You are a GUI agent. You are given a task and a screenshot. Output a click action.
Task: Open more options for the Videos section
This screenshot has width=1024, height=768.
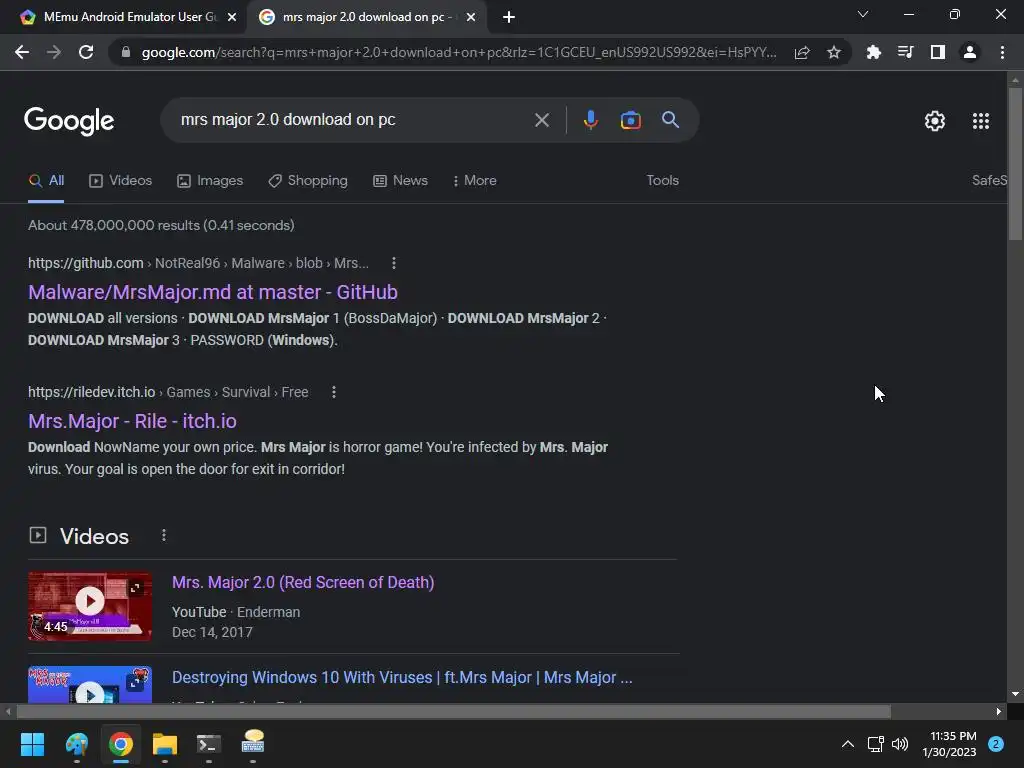(164, 536)
